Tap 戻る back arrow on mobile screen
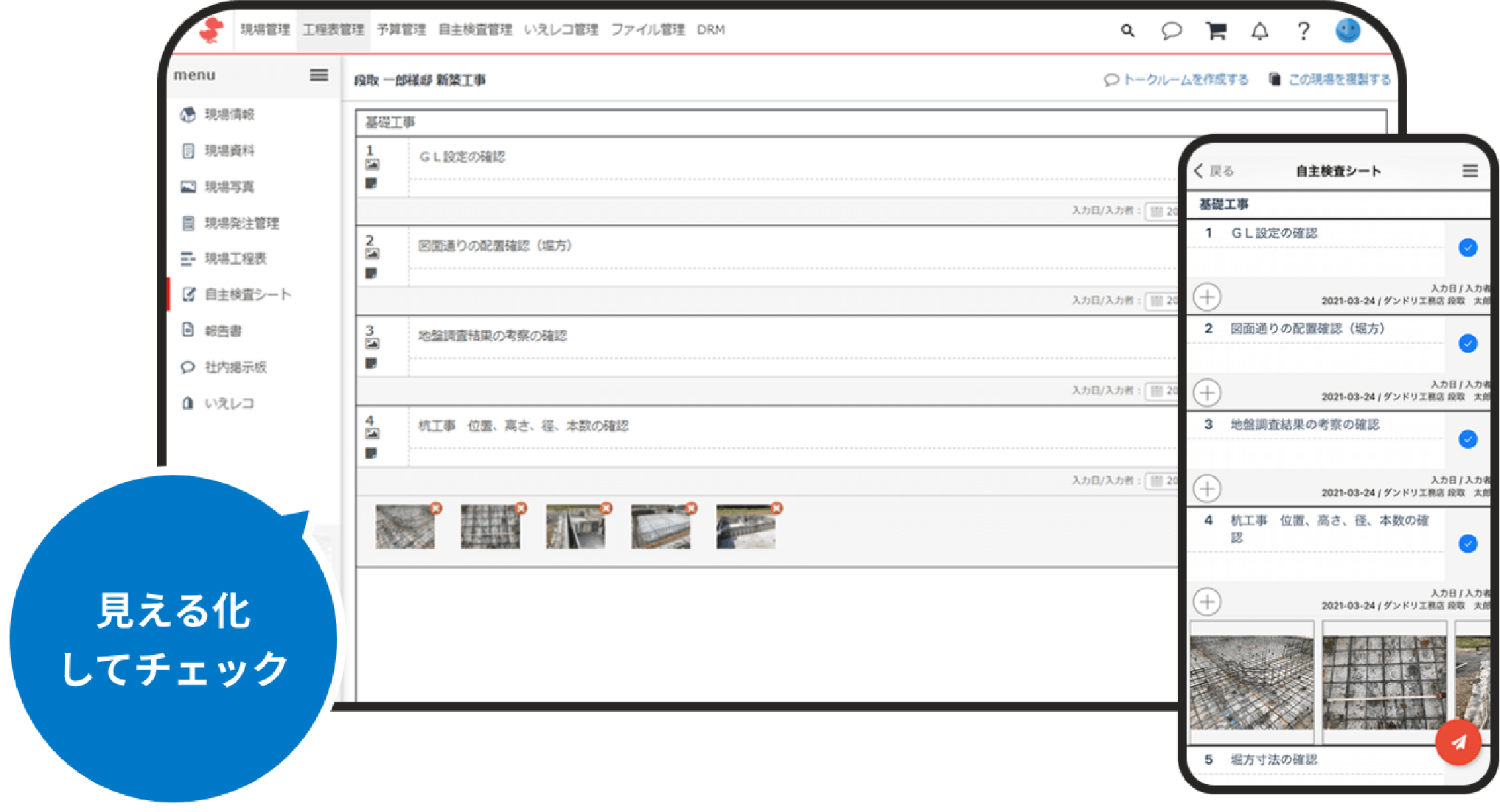The image size is (1500, 812). click(1213, 171)
